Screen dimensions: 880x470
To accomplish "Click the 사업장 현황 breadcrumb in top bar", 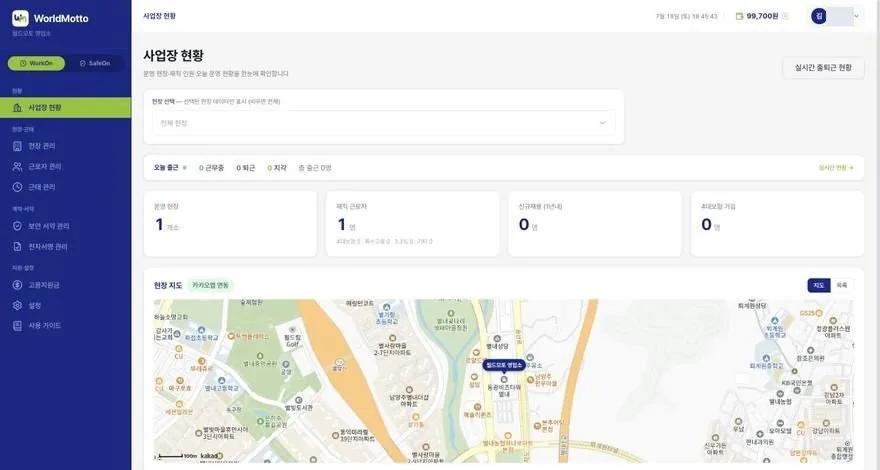I will (159, 16).
